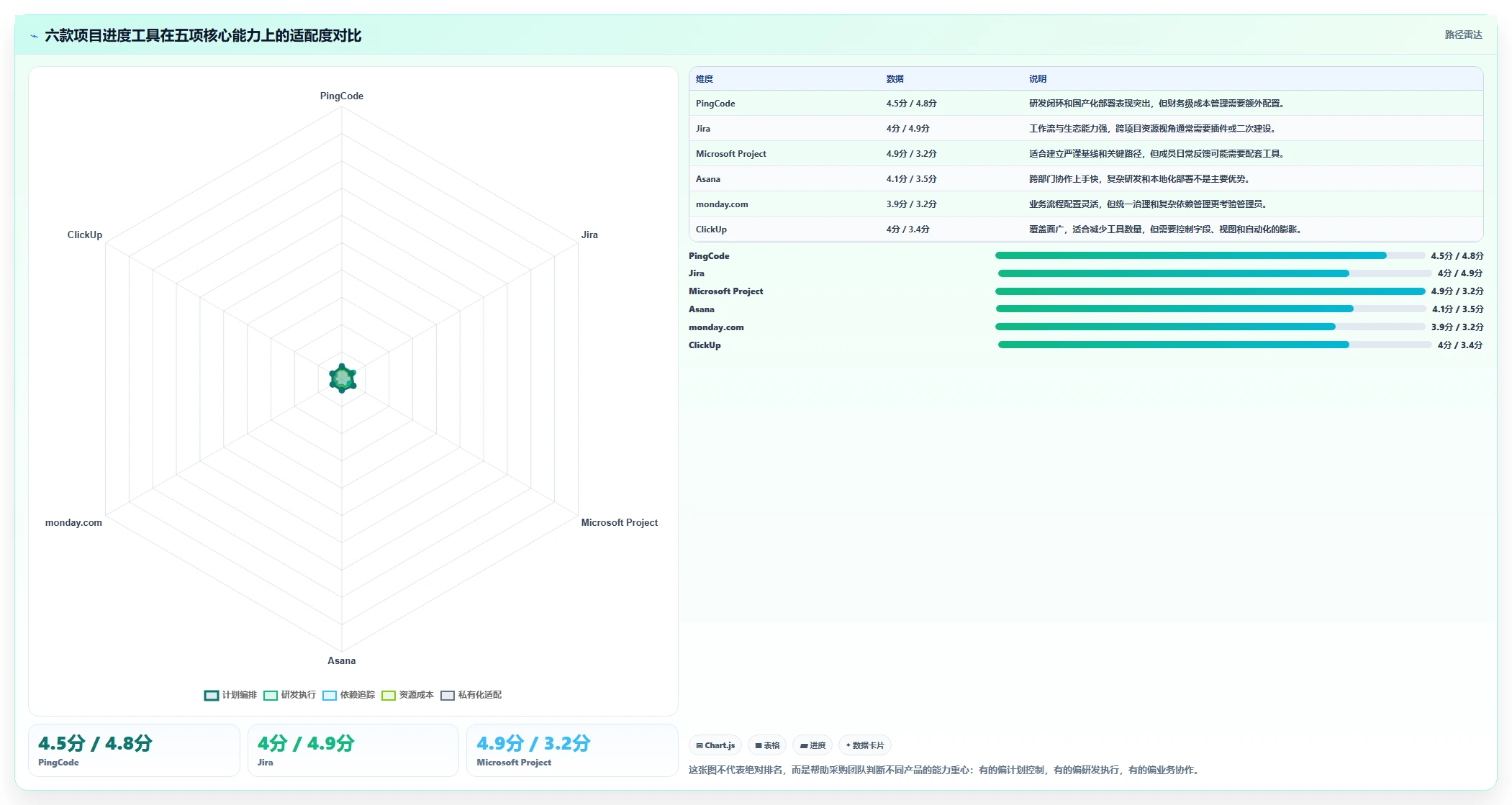Click the 进度 chip
The width and height of the screenshot is (1512, 805).
pos(812,745)
